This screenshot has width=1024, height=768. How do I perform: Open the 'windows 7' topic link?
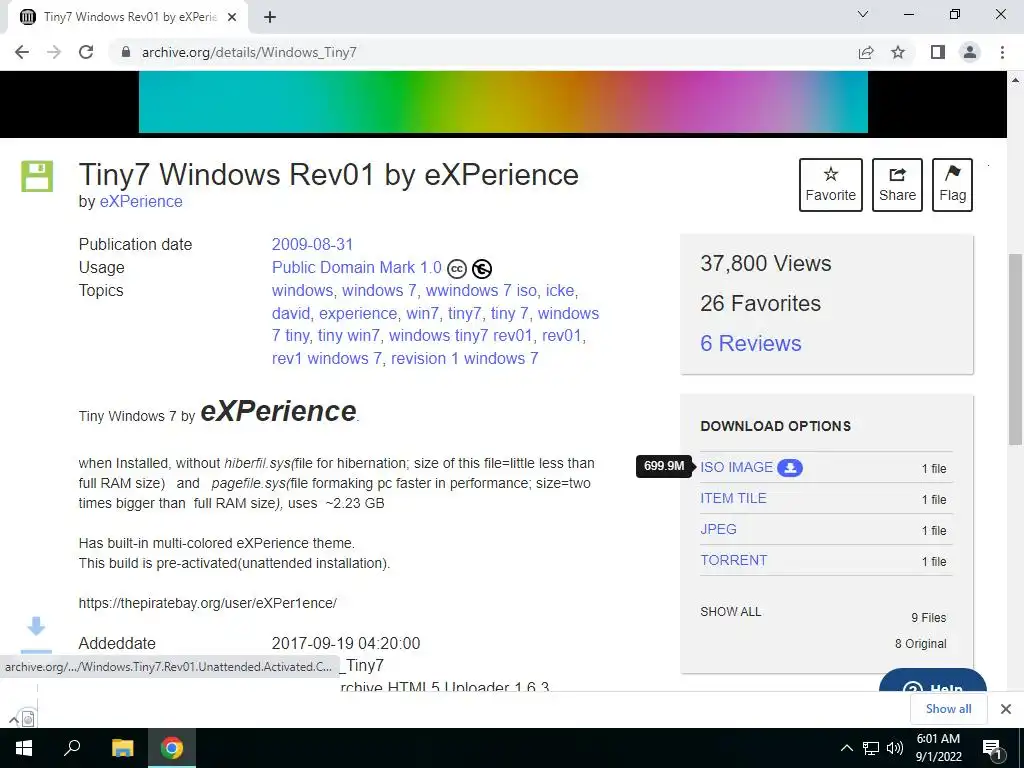[379, 290]
